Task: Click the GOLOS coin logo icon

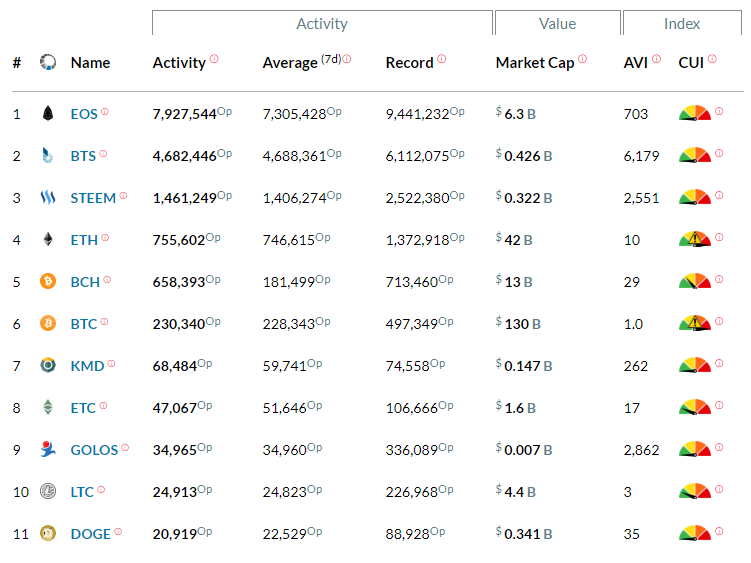Action: coord(48,449)
